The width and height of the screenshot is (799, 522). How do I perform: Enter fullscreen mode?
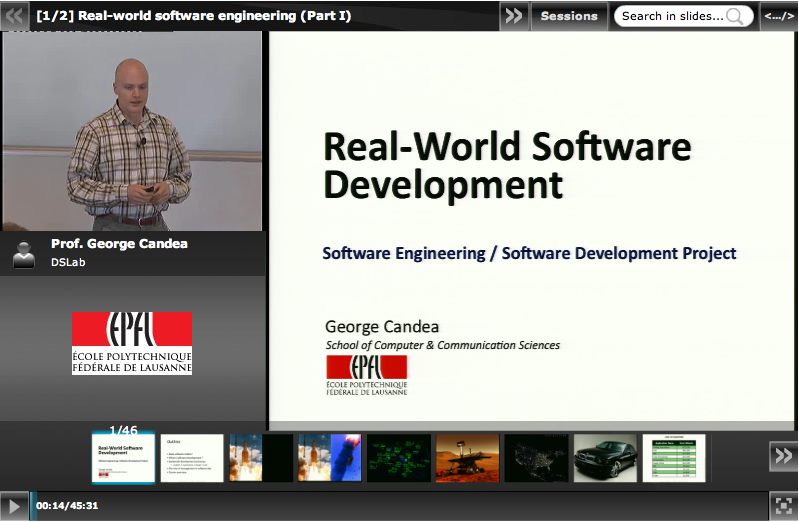pyautogui.click(x=783, y=506)
